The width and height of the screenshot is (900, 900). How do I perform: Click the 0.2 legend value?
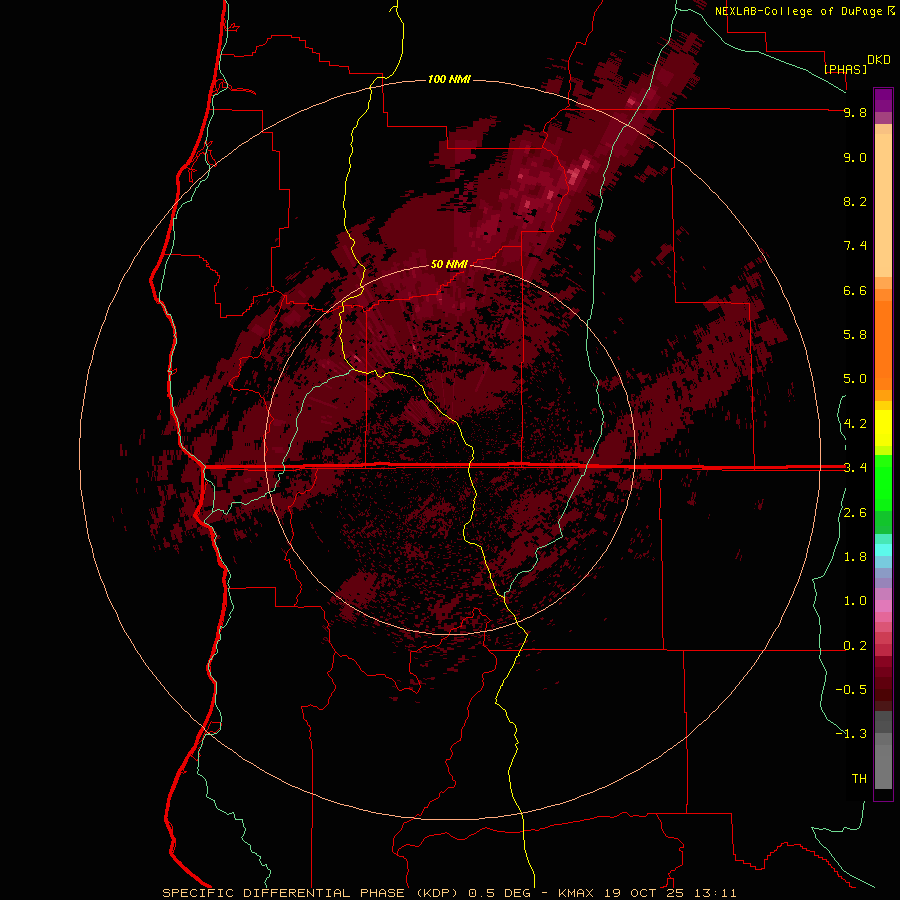point(855,646)
